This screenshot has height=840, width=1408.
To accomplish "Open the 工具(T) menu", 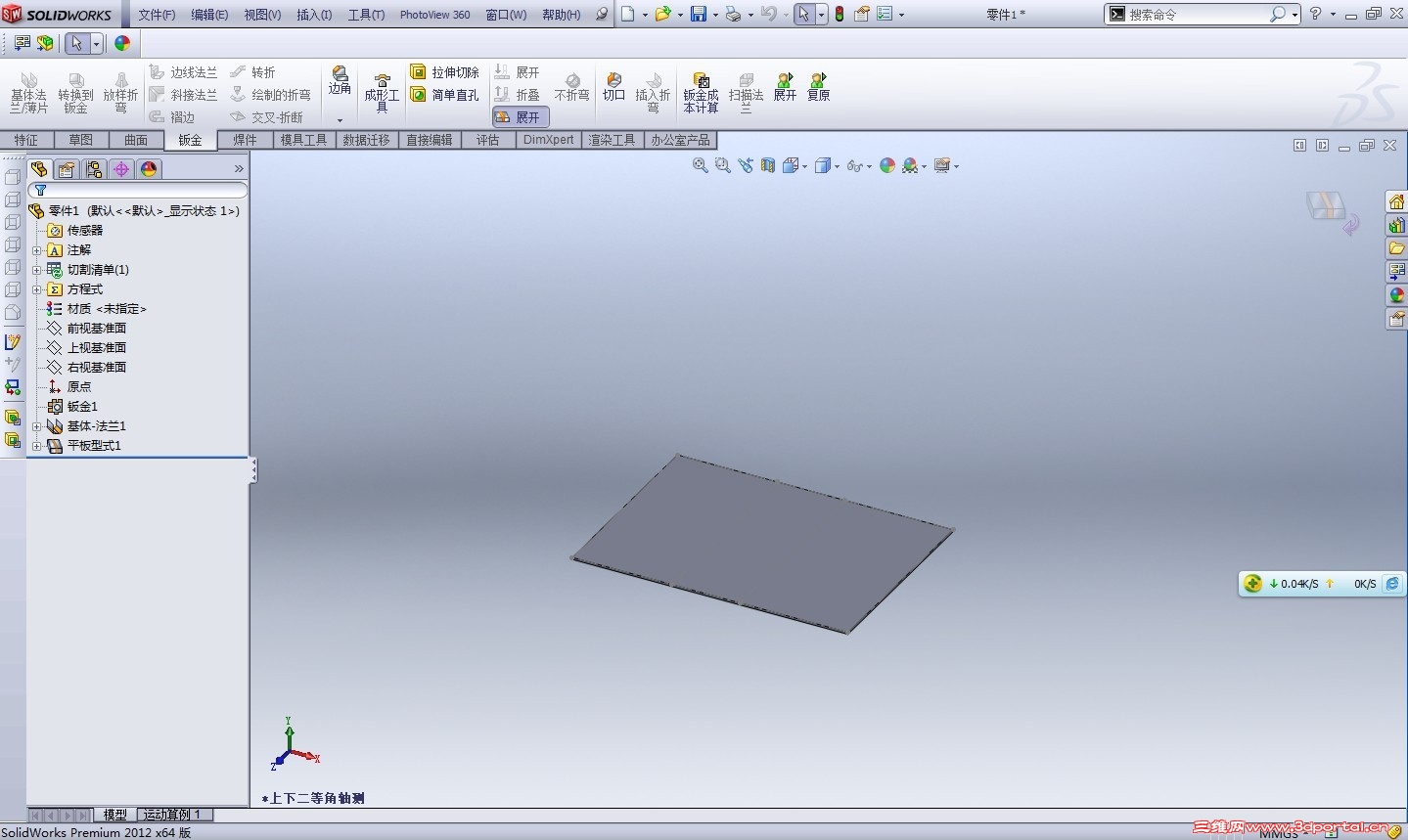I will 366,15.
